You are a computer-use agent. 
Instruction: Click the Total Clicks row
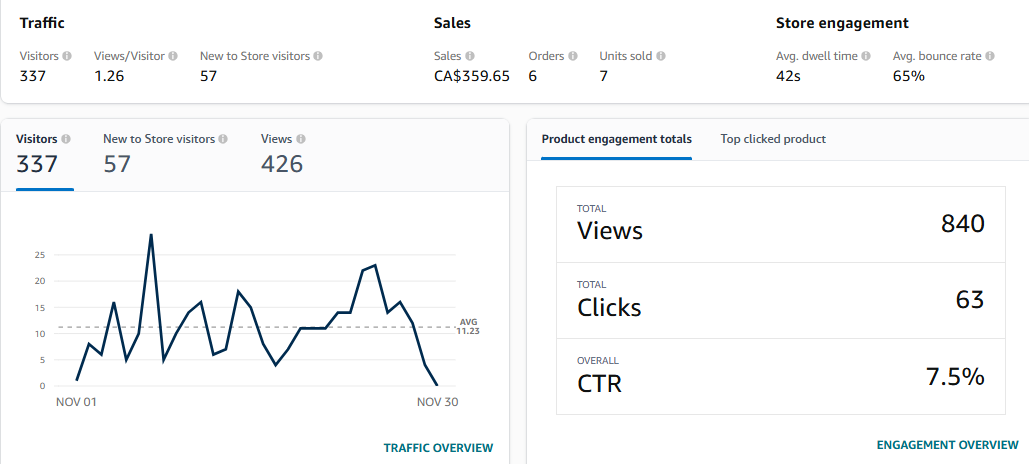pos(781,300)
